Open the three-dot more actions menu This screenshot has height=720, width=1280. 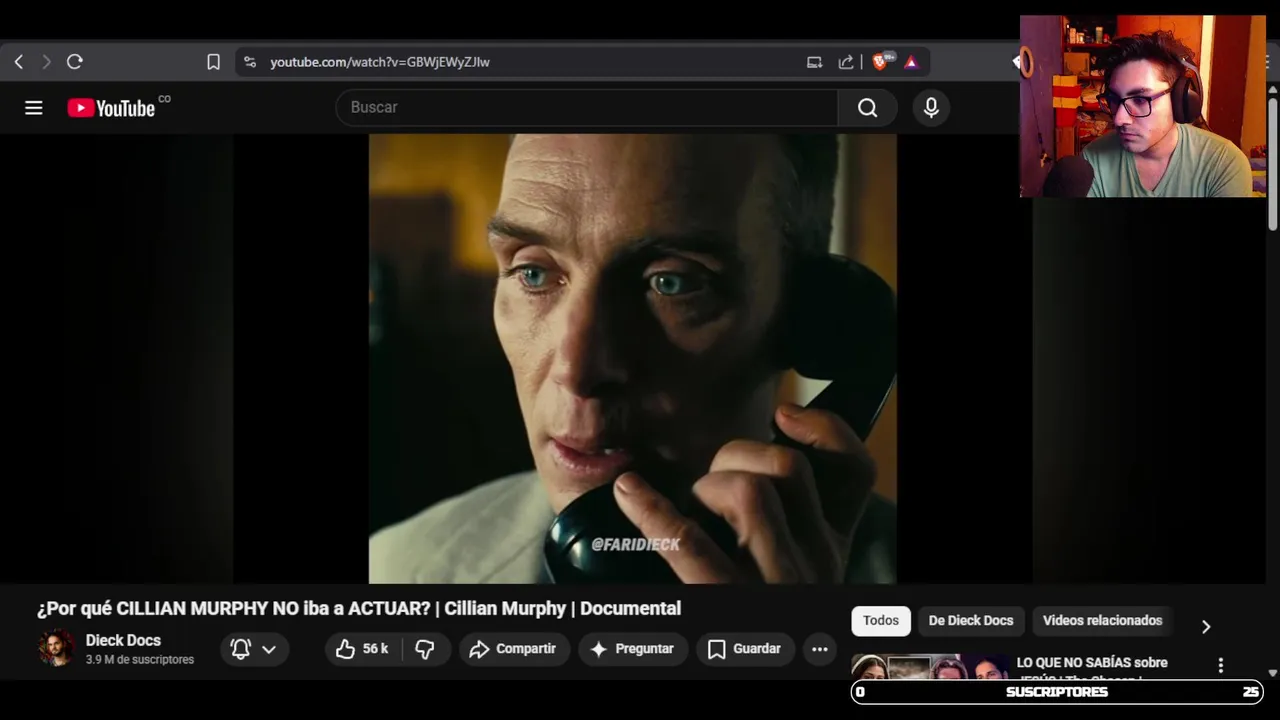820,649
